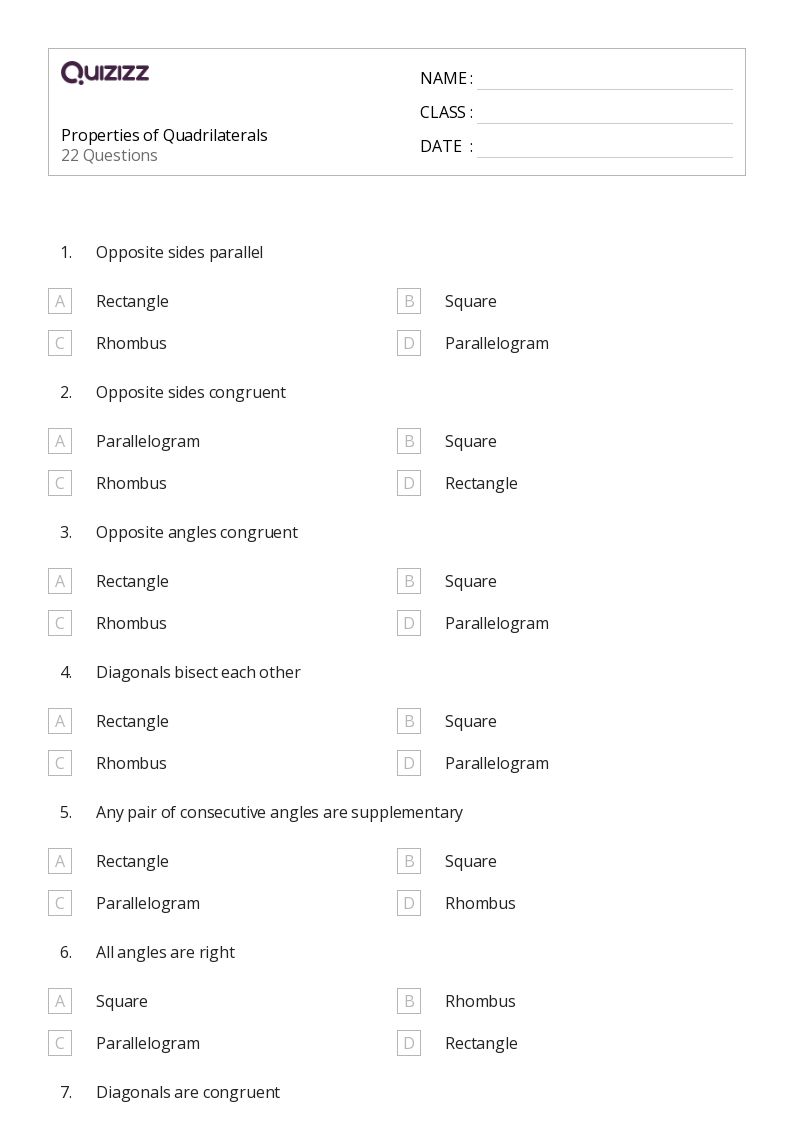Mark box D Rhombus in question 5
Viewport: 794px width, 1123px height.
[408, 903]
